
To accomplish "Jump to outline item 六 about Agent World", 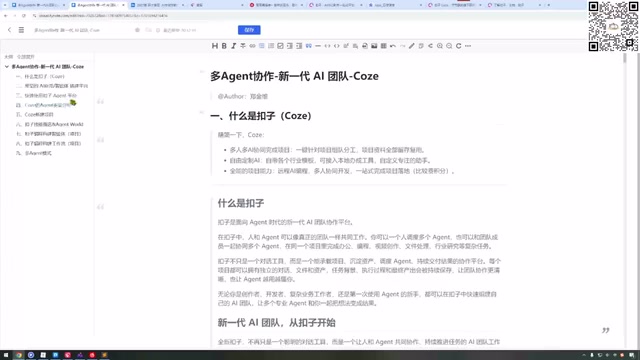I will coord(49,124).
